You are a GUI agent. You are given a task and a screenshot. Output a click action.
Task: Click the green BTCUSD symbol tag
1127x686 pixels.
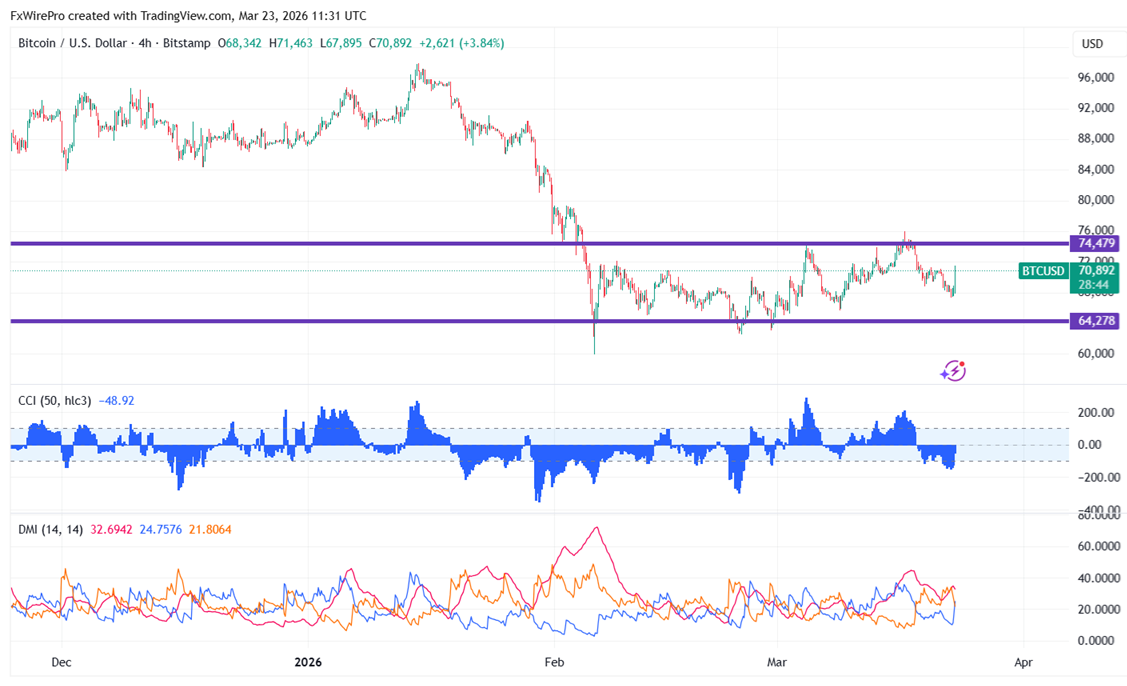(1043, 271)
